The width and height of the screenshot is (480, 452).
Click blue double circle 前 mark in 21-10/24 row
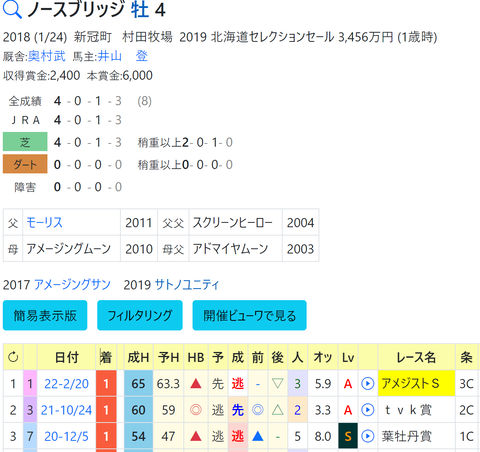coord(257,410)
